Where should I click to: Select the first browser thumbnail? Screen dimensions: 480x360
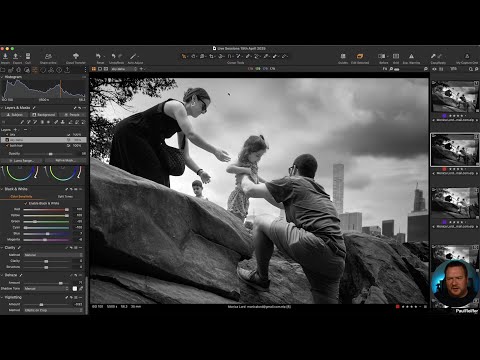455,97
